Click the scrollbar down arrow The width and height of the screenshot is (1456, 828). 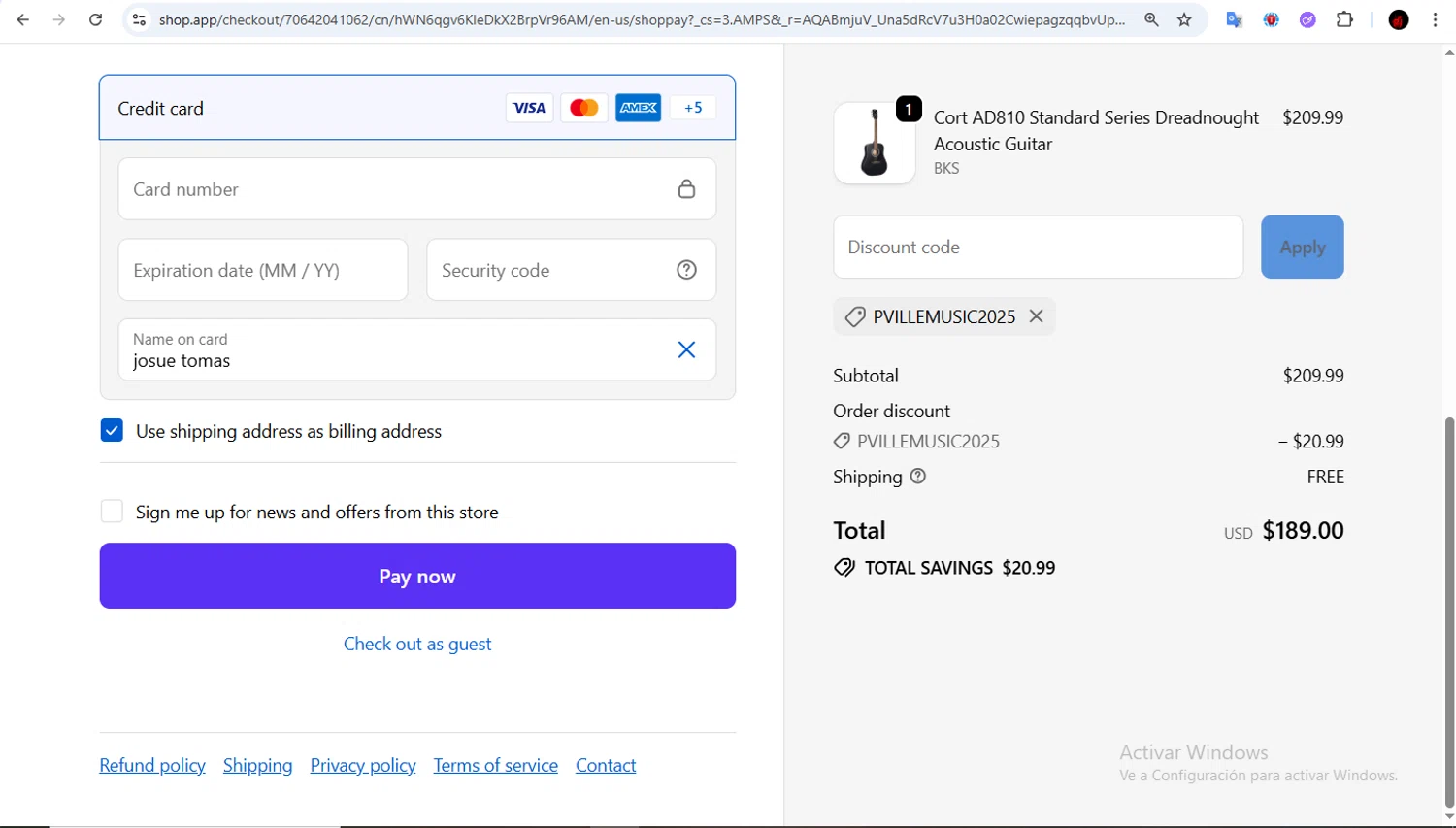tap(1449, 817)
